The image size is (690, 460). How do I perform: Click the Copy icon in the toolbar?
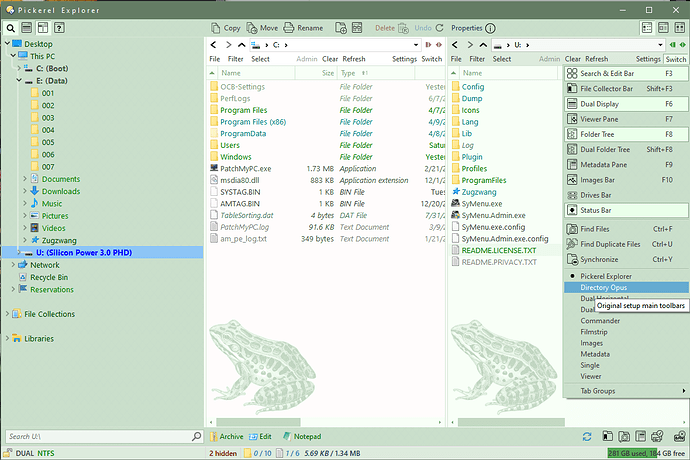tap(215, 28)
